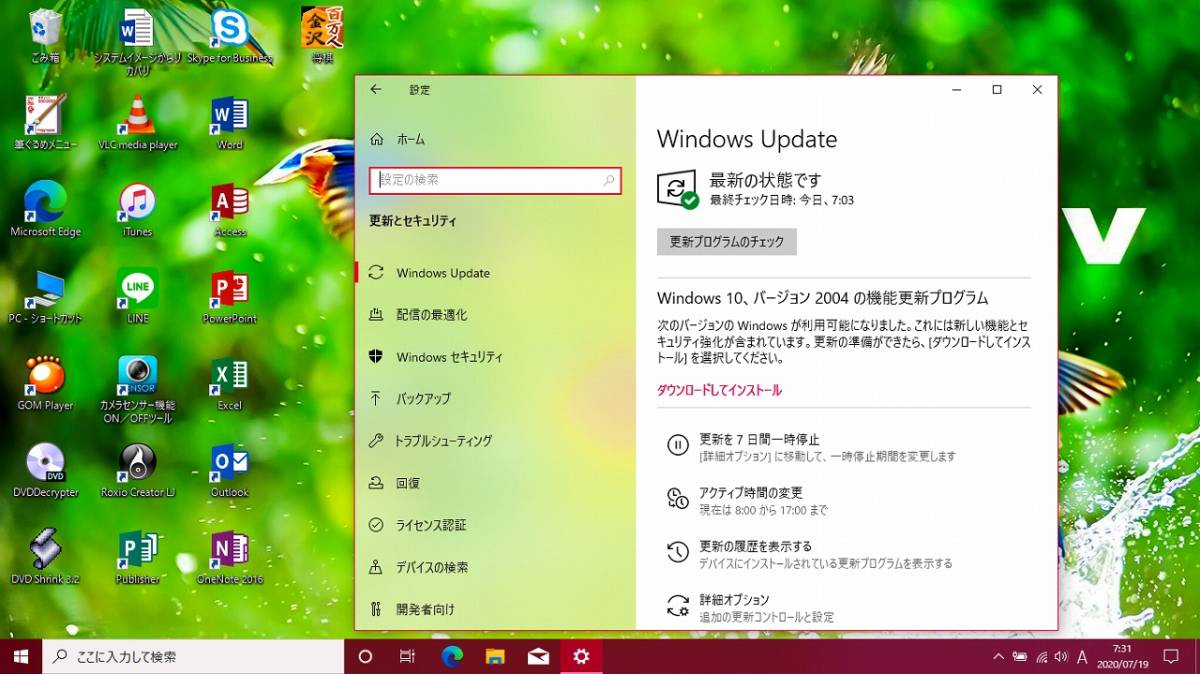Focus the 設定の検索 search box
The width and height of the screenshot is (1200, 674).
pos(496,180)
